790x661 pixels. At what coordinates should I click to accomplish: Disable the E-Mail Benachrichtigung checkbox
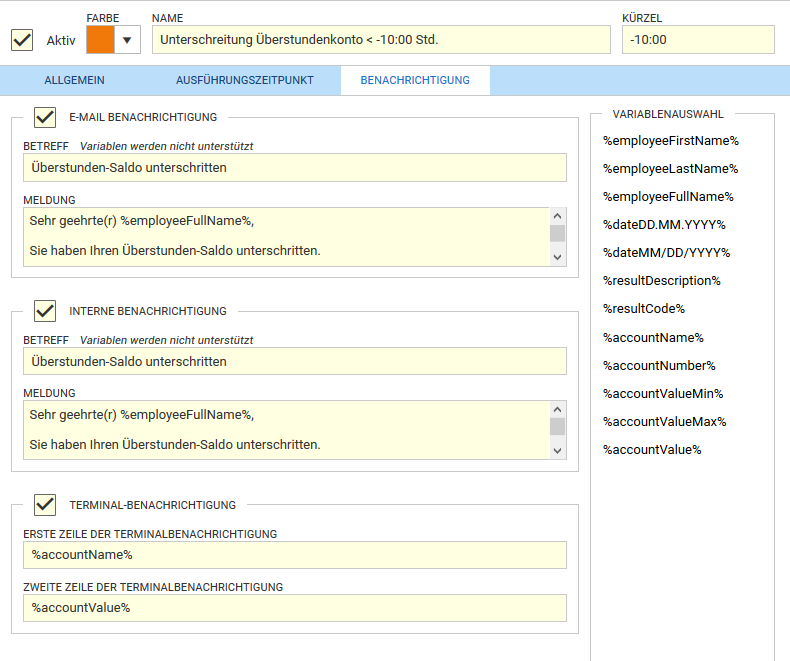(45, 117)
